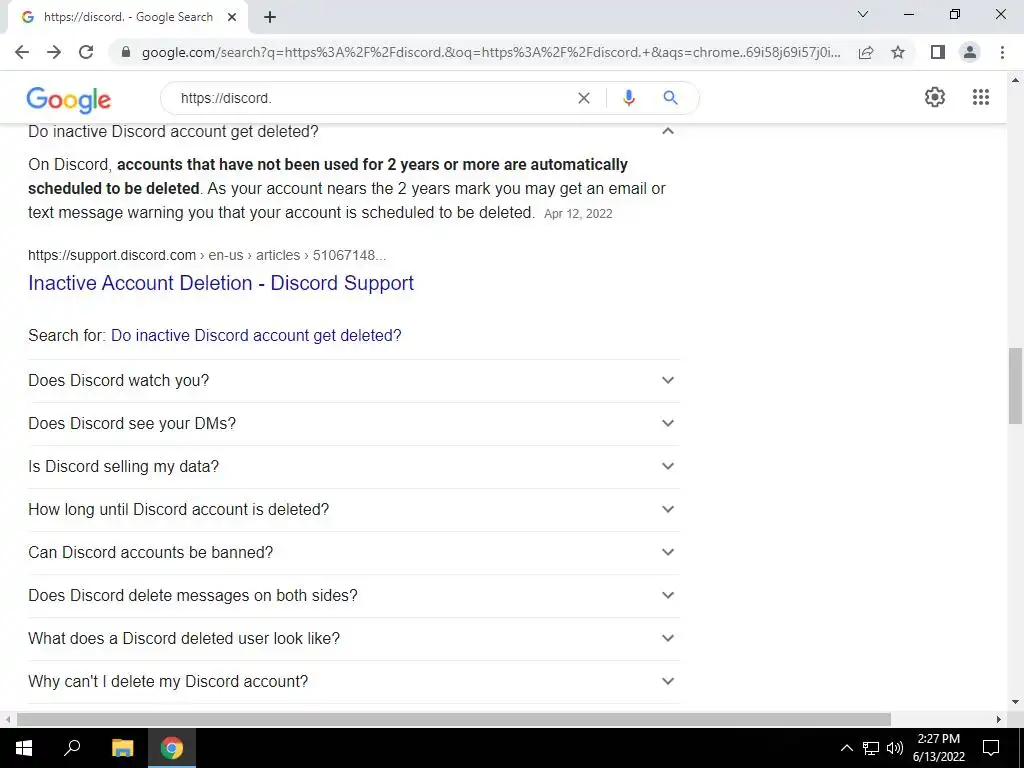Open 'Inactive Account Deletion - Discord Support' result
The height and width of the screenshot is (768, 1024).
point(221,283)
